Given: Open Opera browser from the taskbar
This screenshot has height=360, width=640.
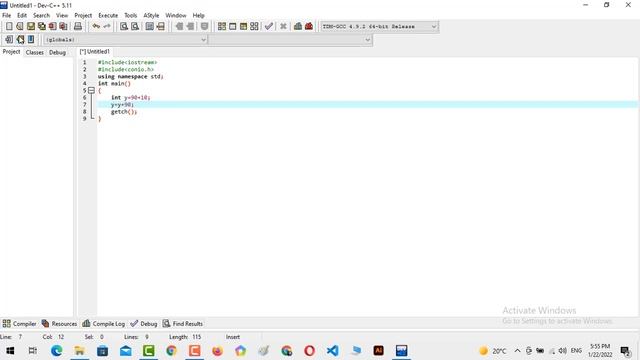Looking at the screenshot, I should coord(309,351).
